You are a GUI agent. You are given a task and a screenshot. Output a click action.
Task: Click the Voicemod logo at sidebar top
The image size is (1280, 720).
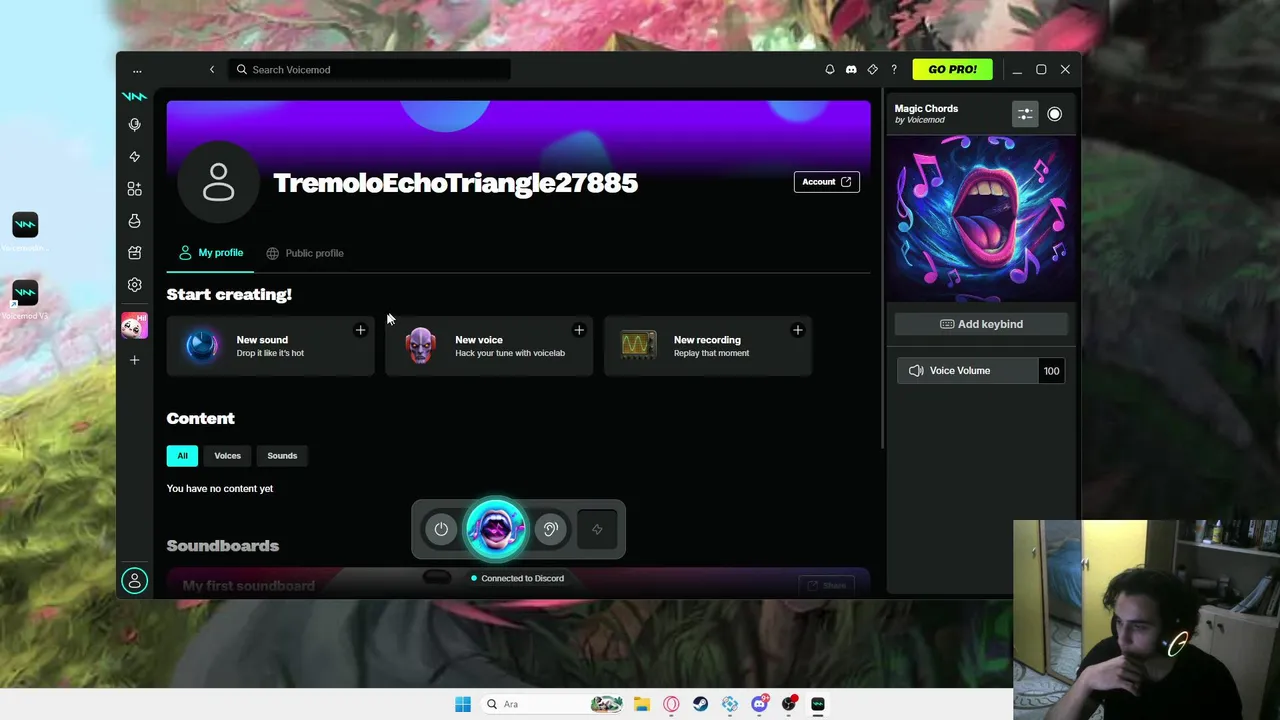coord(134,97)
